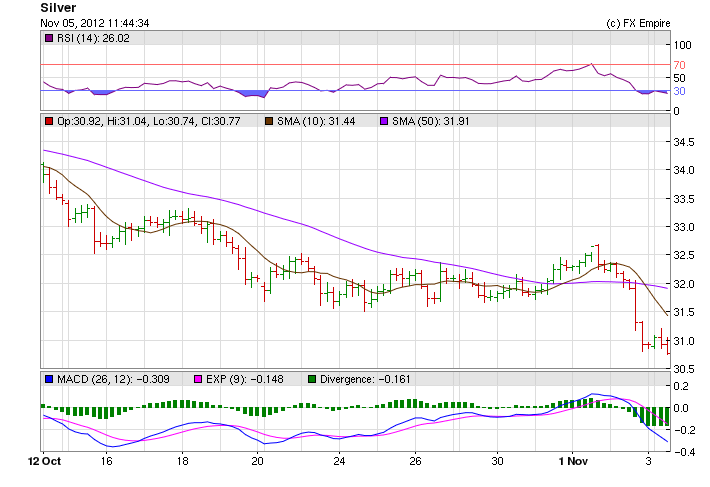Click the 50 RSI axis label

679,78
